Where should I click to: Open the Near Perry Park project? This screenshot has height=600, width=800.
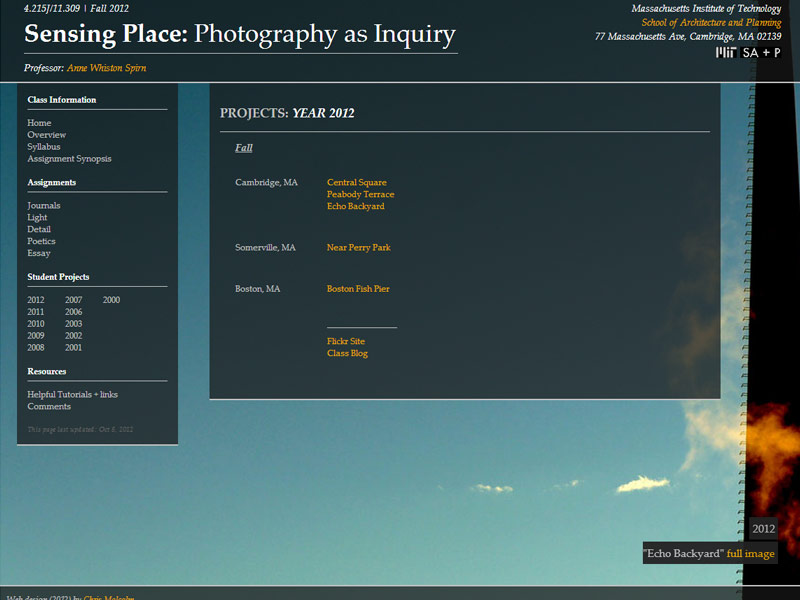click(x=358, y=248)
